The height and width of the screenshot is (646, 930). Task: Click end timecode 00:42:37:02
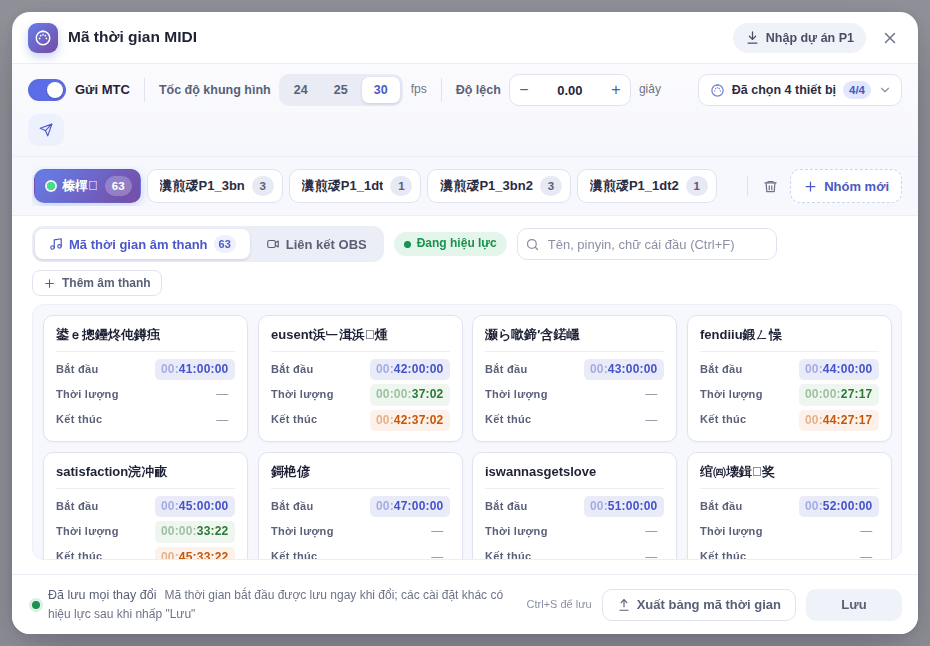click(x=410, y=420)
